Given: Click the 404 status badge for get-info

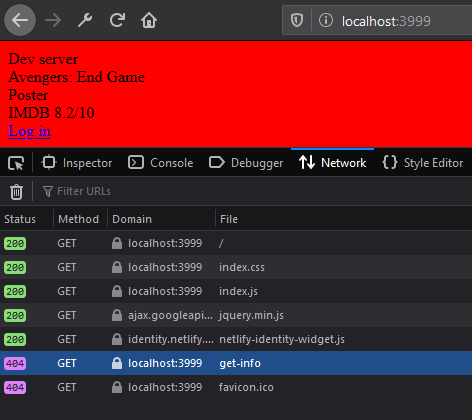Looking at the screenshot, I should point(15,363).
